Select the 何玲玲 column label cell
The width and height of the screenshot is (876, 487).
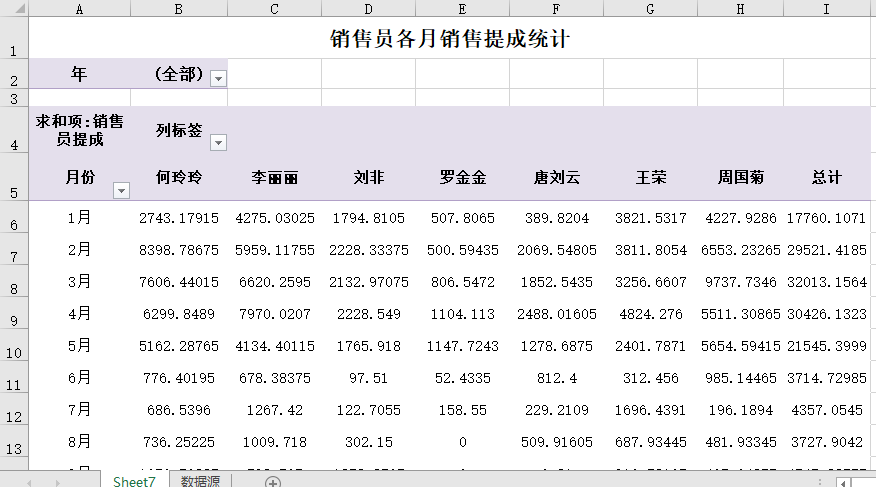pyautogui.click(x=179, y=178)
